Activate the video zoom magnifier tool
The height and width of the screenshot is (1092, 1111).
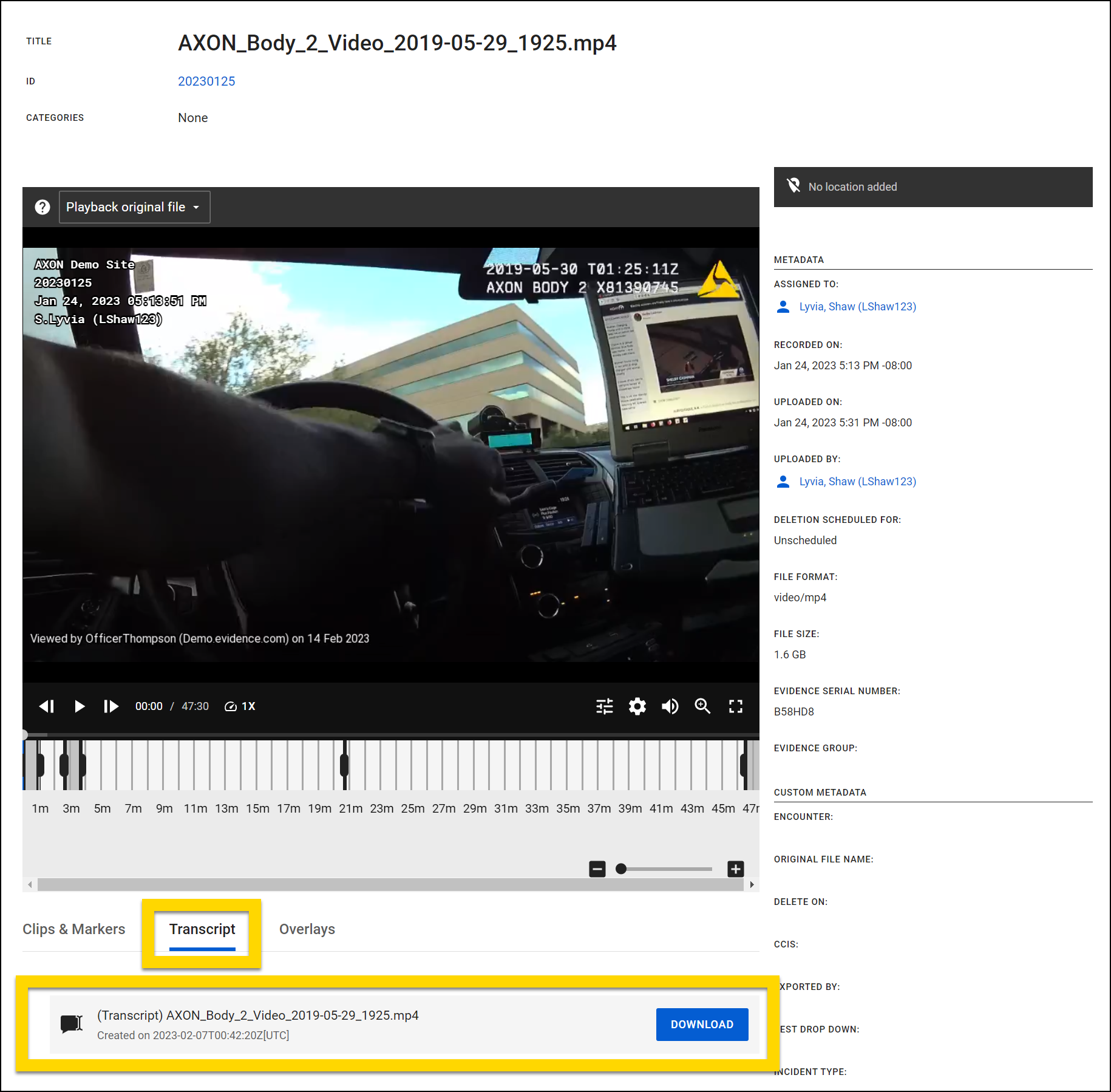click(x=702, y=706)
